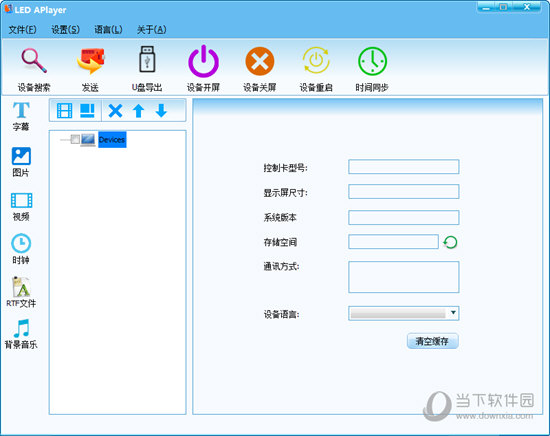The width and height of the screenshot is (550, 436).
Task: Move item down with blue down arrow
Action: [x=161, y=111]
